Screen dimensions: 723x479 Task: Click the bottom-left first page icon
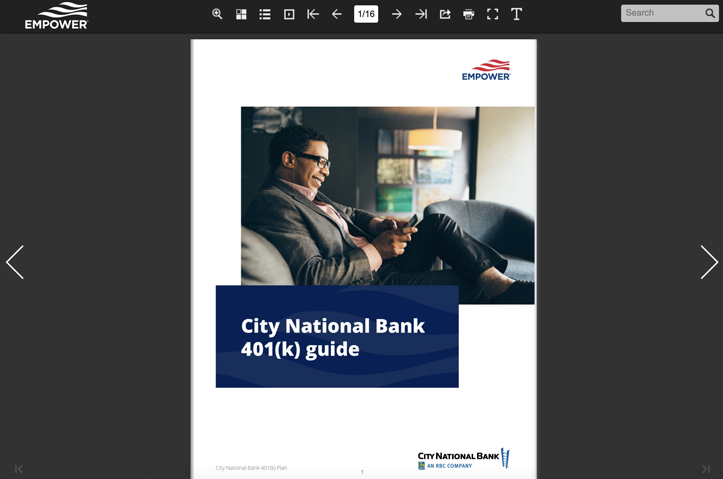(x=19, y=469)
